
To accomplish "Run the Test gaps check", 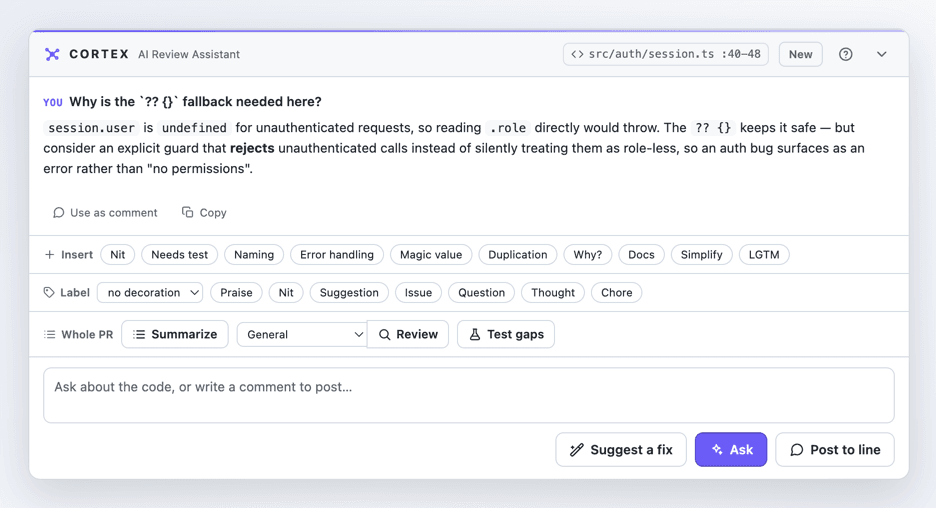I will 506,334.
